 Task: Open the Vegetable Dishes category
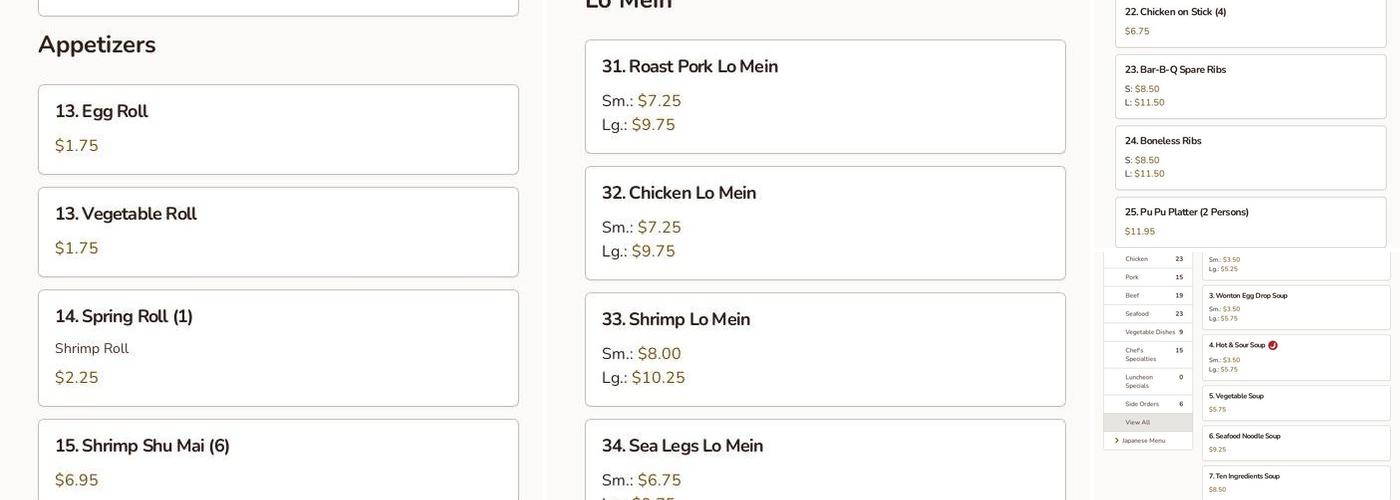(1150, 332)
